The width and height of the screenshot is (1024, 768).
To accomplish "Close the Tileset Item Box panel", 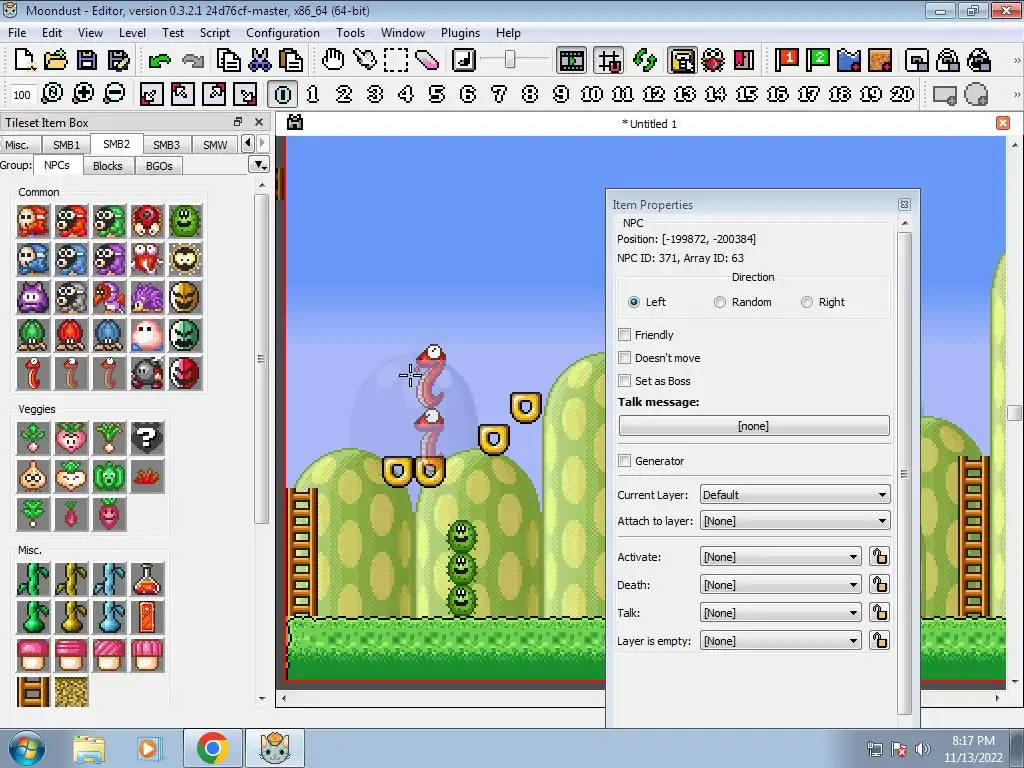I will (x=259, y=122).
